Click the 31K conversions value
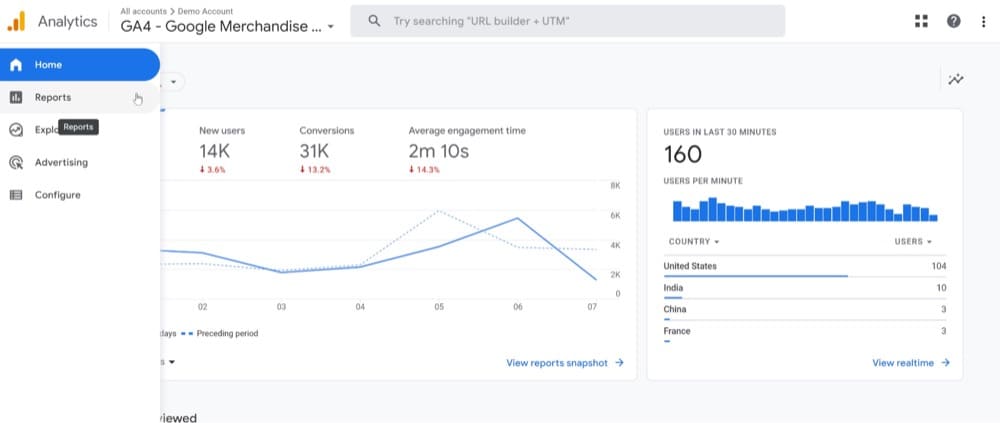Viewport: 1000px width, 423px height. pos(314,151)
